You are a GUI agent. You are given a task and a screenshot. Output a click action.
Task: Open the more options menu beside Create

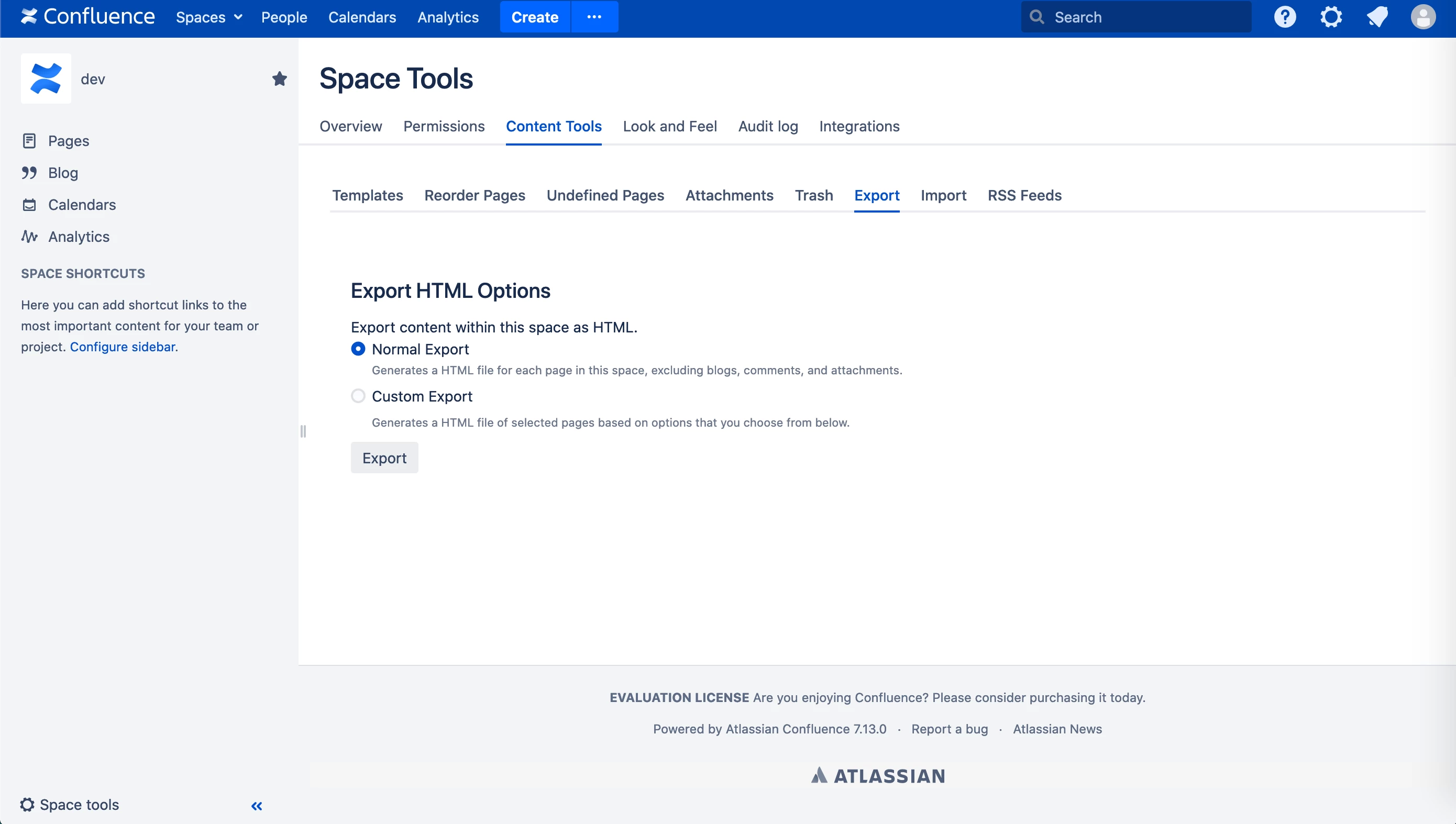(594, 17)
